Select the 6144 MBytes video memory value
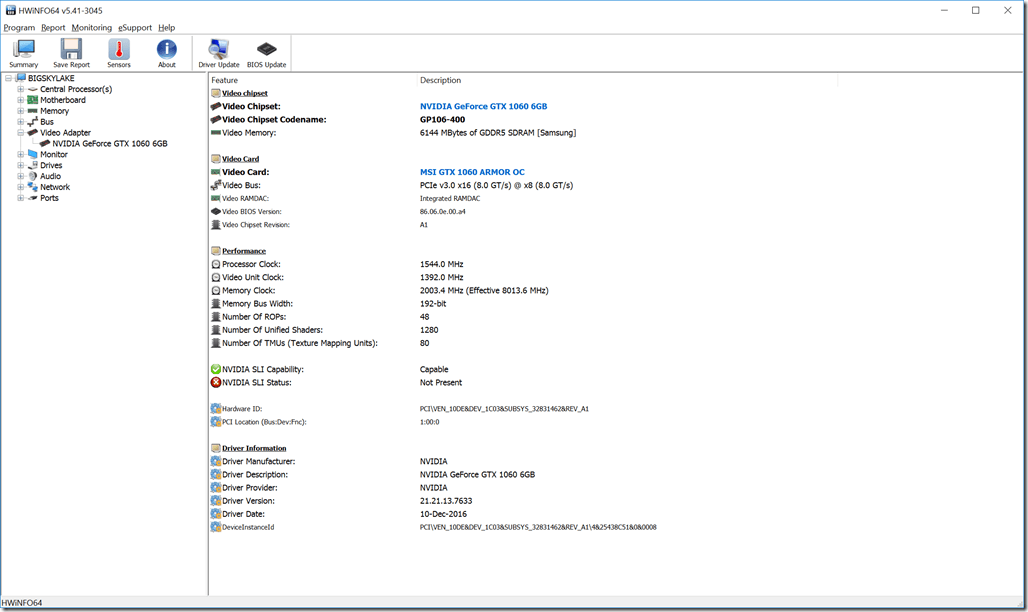Image resolution: width=1028 pixels, height=612 pixels. [x=498, y=133]
